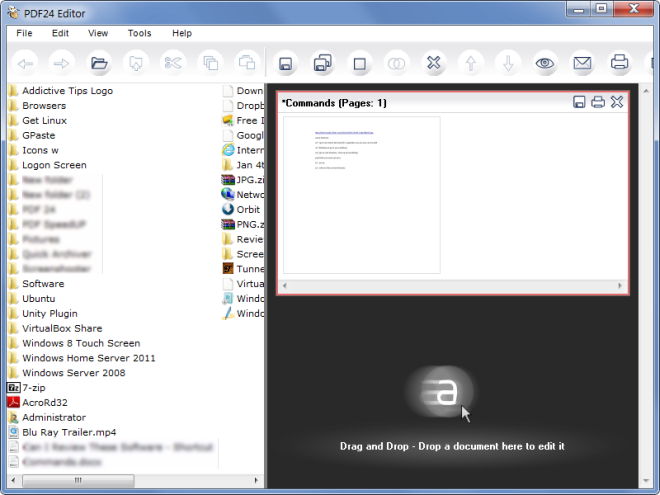
Task: Print using the toolbar printer icon
Action: point(620,63)
